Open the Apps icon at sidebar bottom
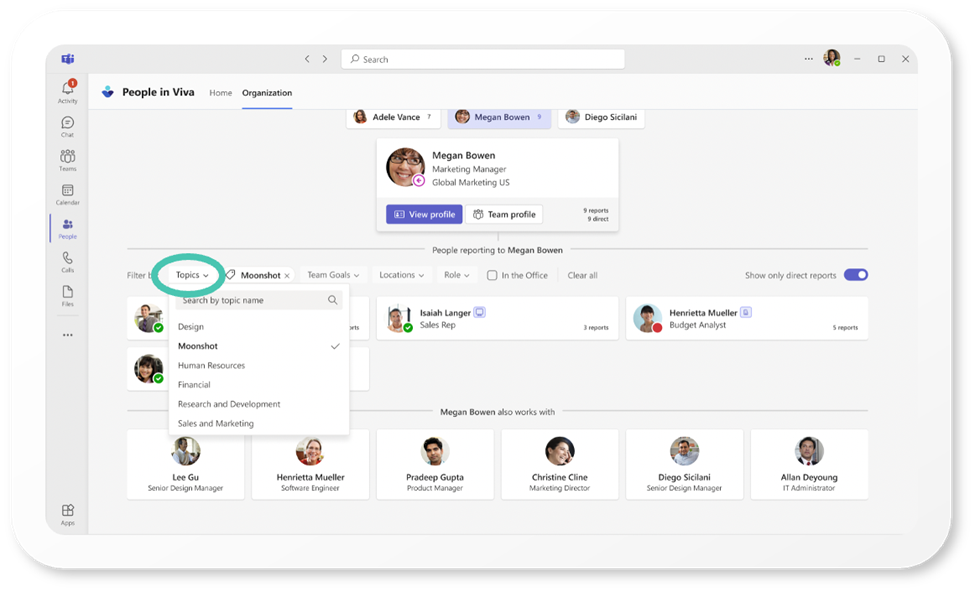Viewport: 975px width, 592px height. click(67, 511)
